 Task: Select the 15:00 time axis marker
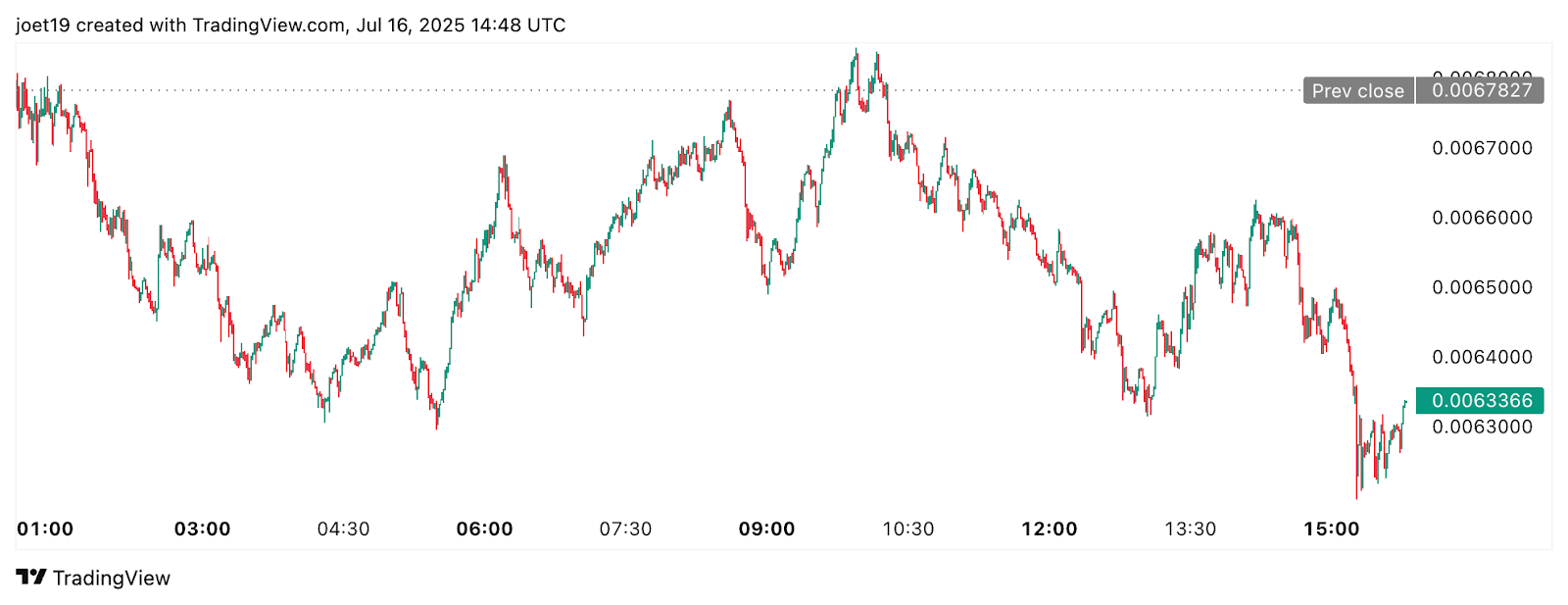pos(1331,529)
